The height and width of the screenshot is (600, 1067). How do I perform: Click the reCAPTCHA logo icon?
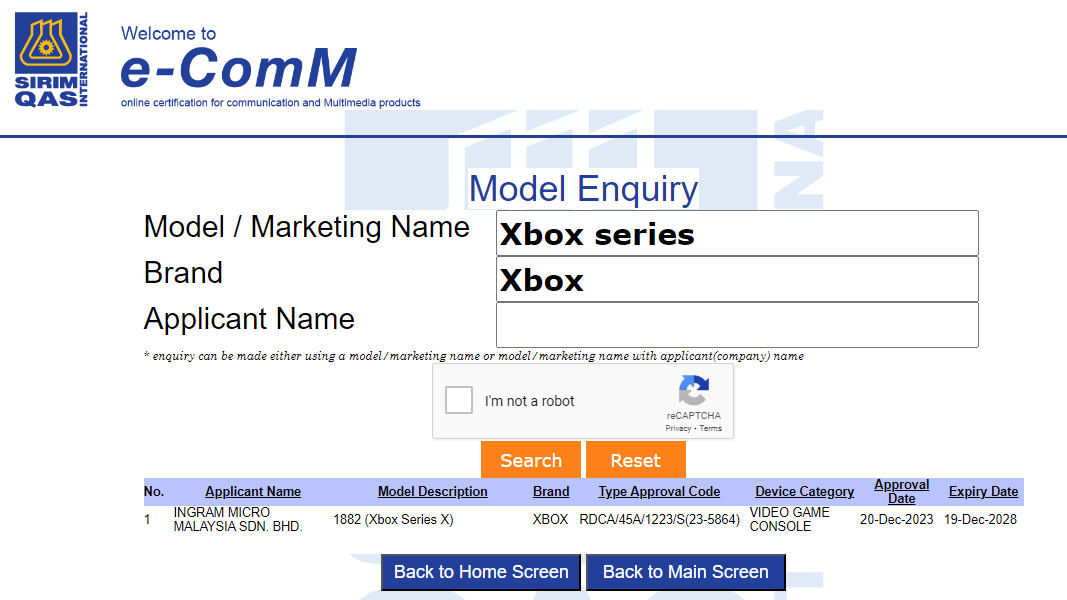click(693, 391)
